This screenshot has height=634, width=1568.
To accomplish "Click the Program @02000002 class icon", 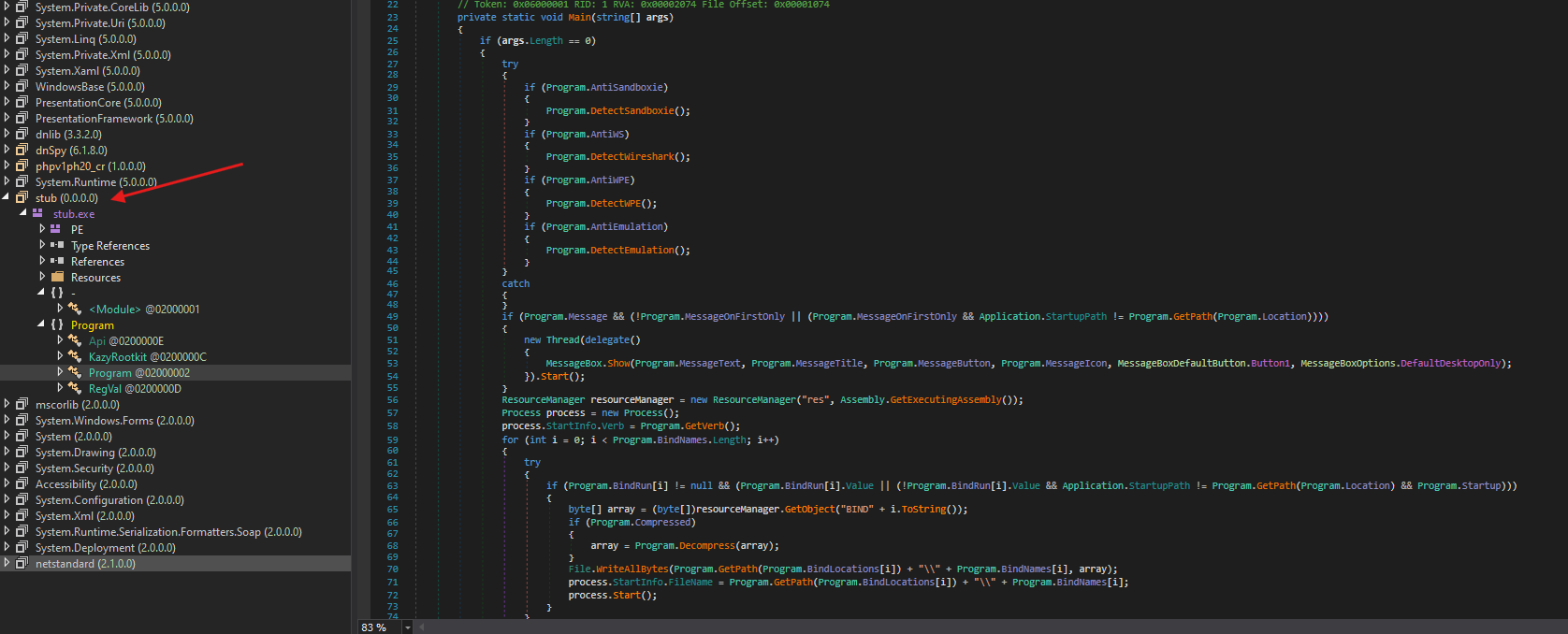I will click(75, 373).
